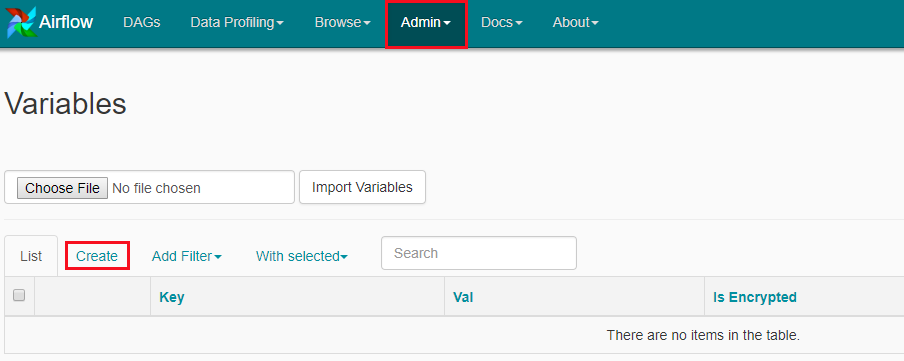Click the Choose File button

(x=62, y=188)
